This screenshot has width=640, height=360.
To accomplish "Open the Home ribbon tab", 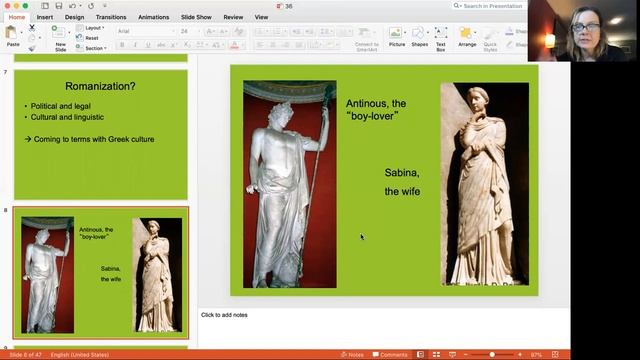I will click(x=17, y=17).
